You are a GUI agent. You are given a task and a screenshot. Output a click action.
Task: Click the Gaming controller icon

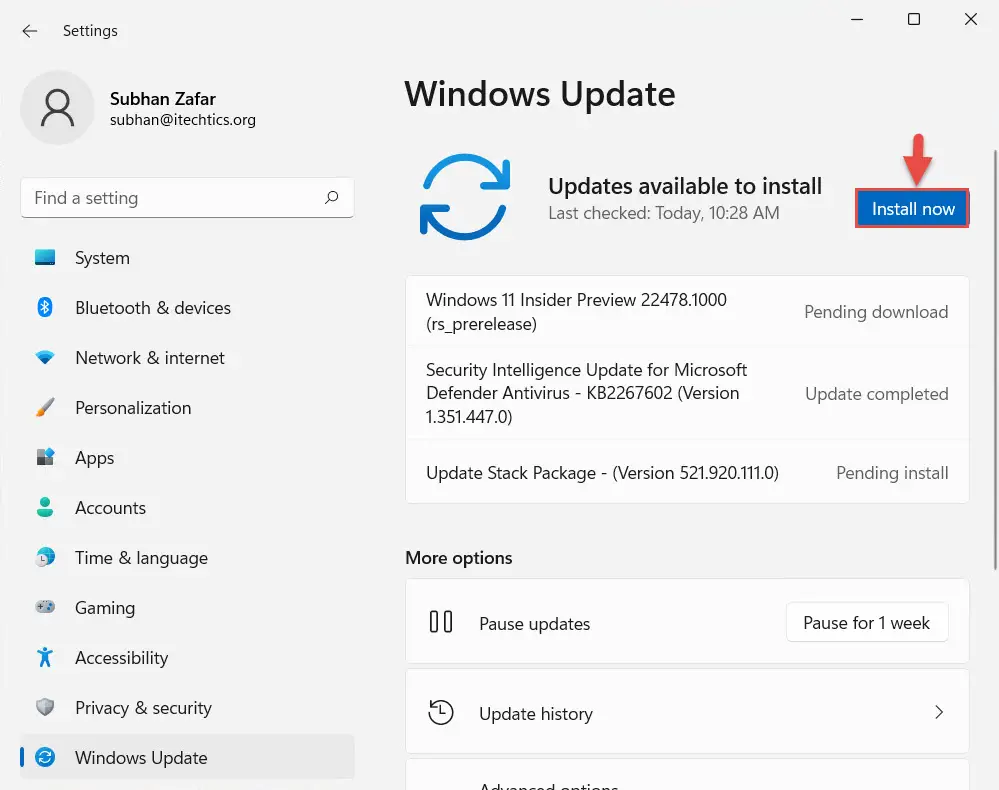45,607
